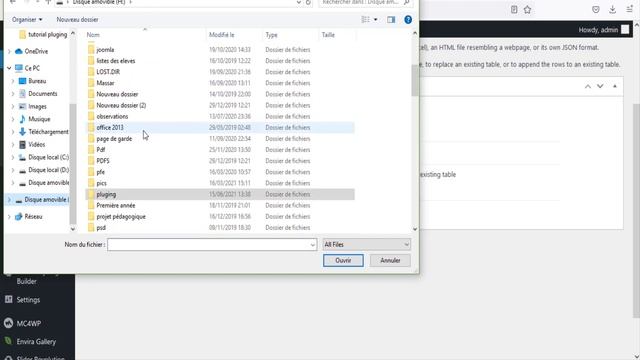
Task: Select Disque local (C:) drive
Action: [x=49, y=157]
